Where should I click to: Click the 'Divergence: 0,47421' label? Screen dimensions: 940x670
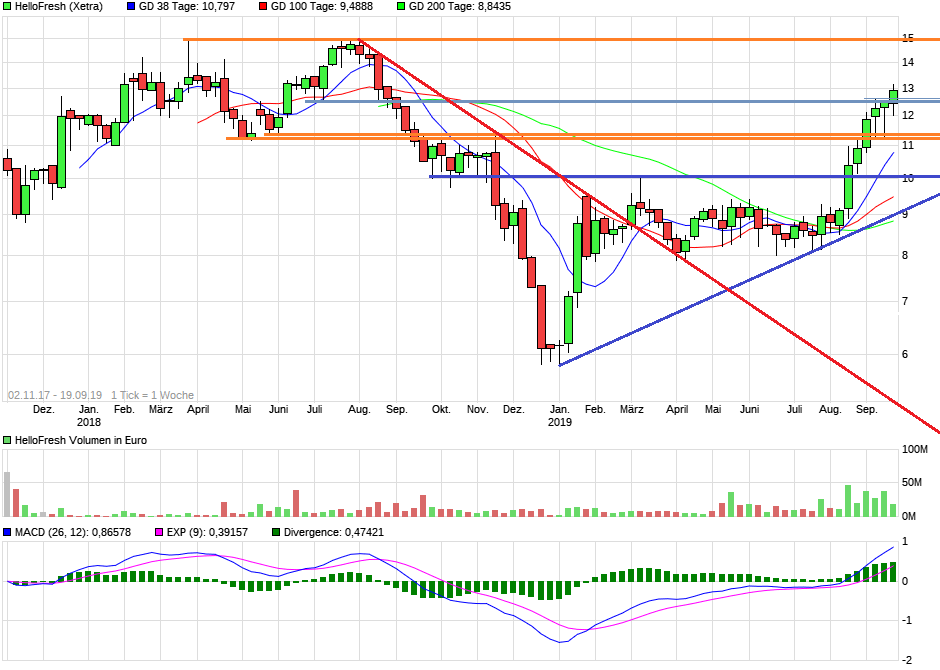(x=334, y=532)
